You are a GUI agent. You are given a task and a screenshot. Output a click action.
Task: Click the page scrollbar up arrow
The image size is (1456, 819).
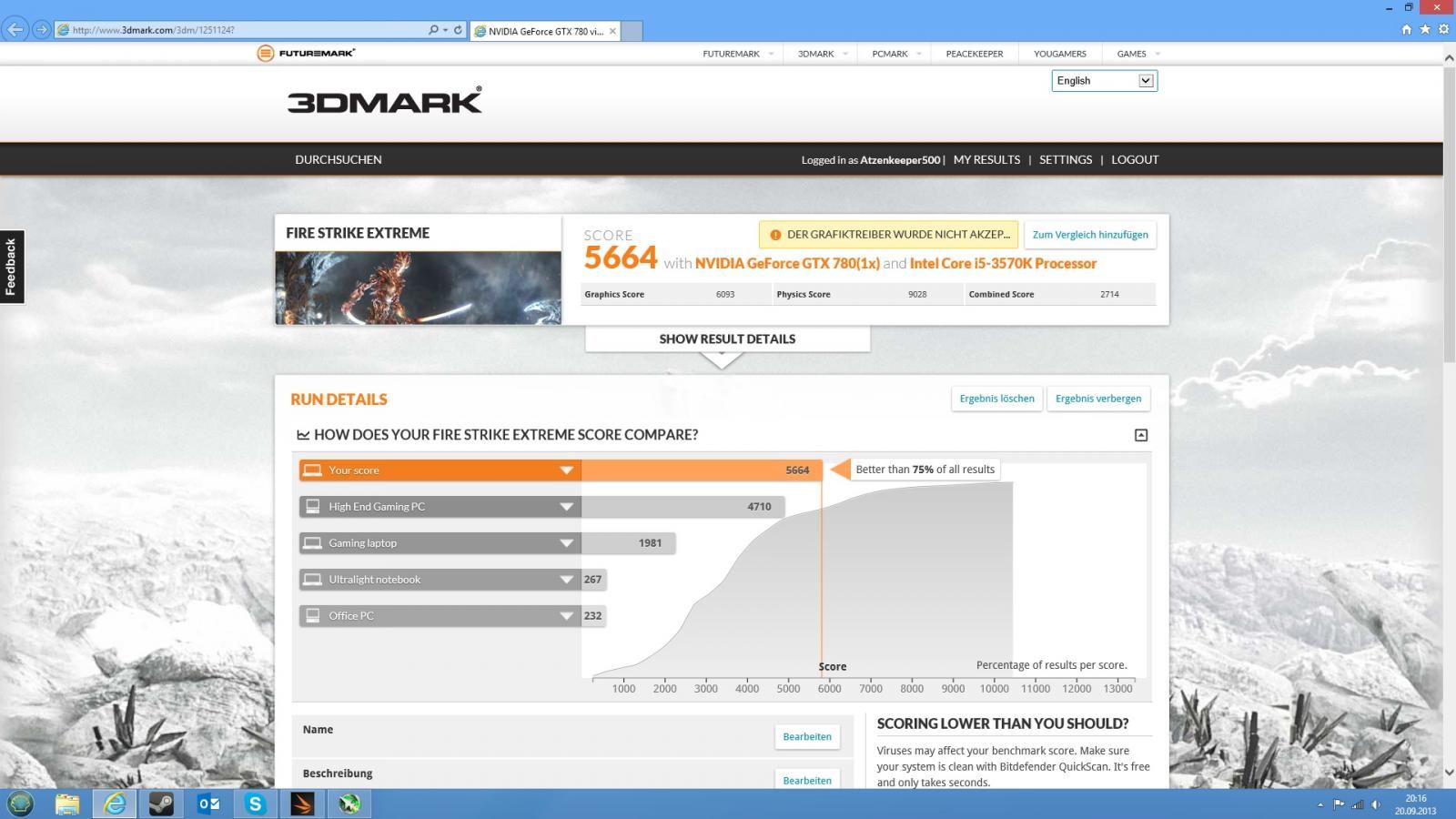[x=1449, y=57]
